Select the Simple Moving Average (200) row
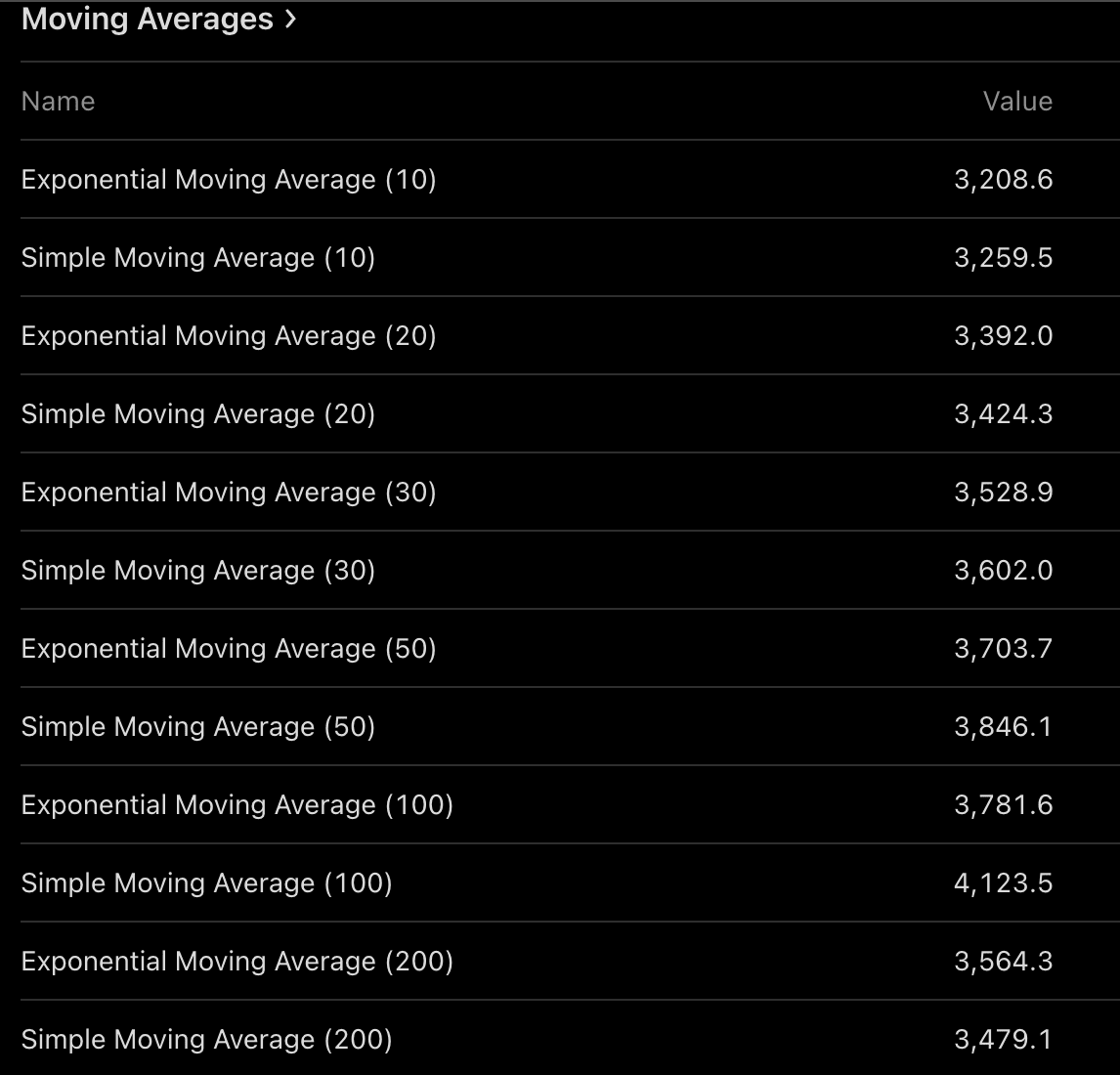 [x=207, y=1040]
